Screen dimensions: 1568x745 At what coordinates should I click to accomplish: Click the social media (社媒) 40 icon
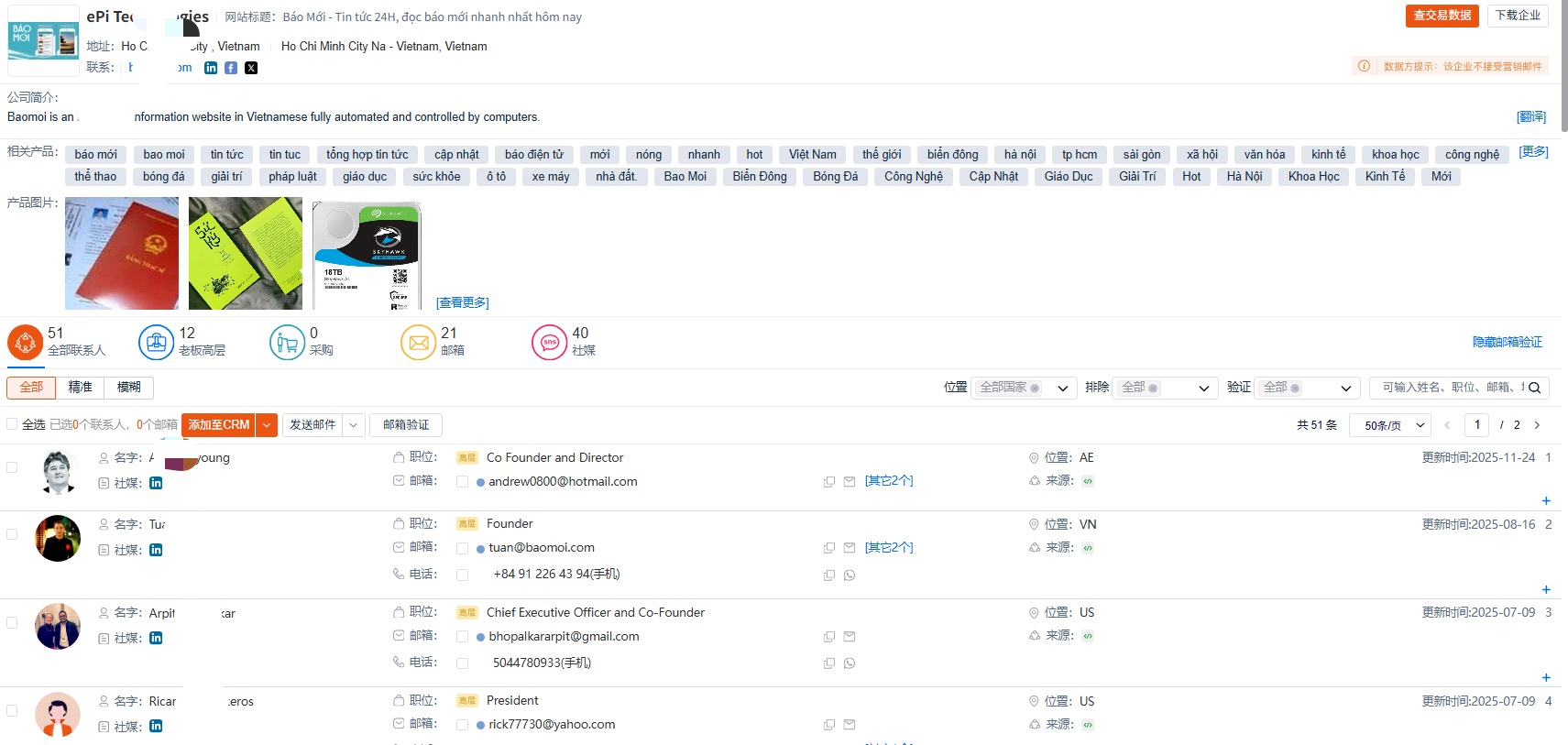click(549, 343)
